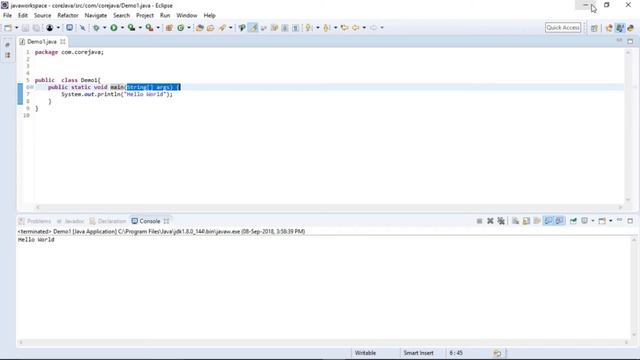Switch to the Java perspective icon
640x360 pixels.
(x=620, y=28)
